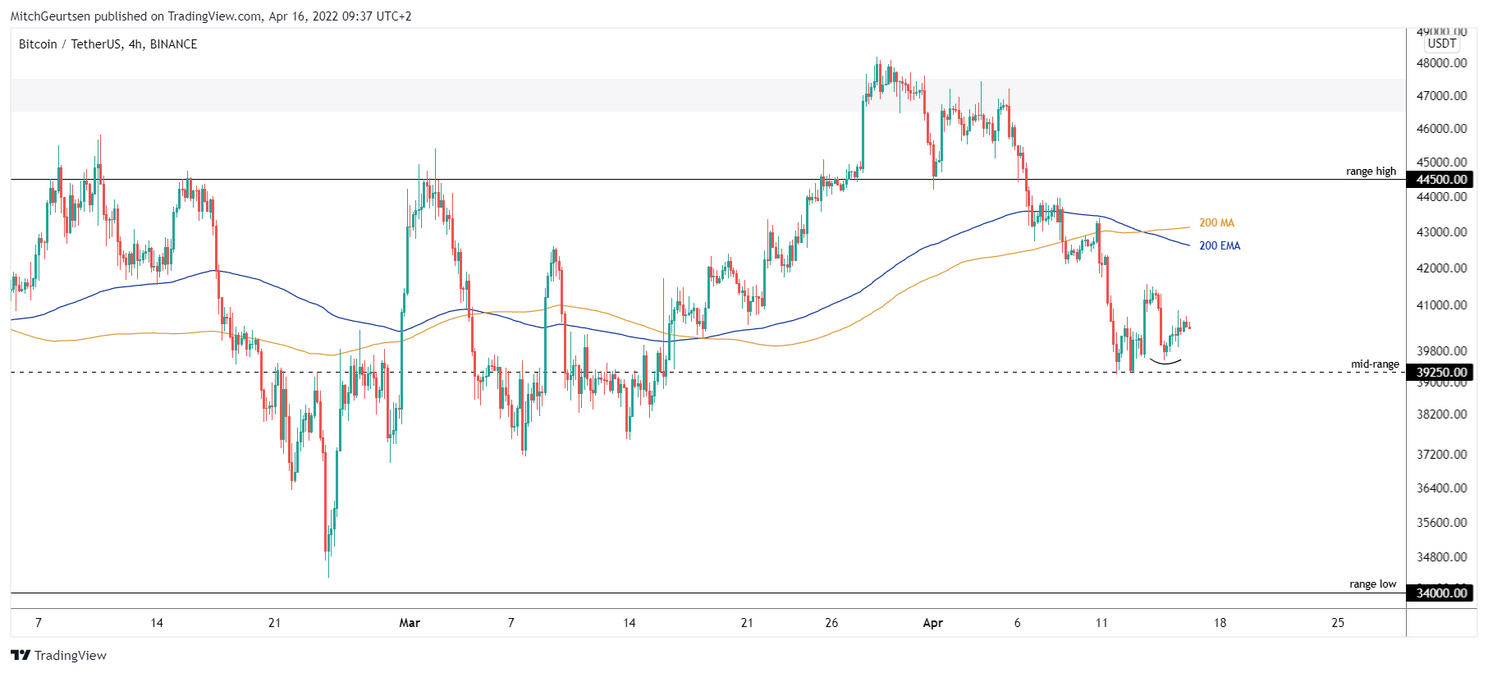1488x673 pixels.
Task: Click the 42000.00 price axis value
Action: [1441, 268]
